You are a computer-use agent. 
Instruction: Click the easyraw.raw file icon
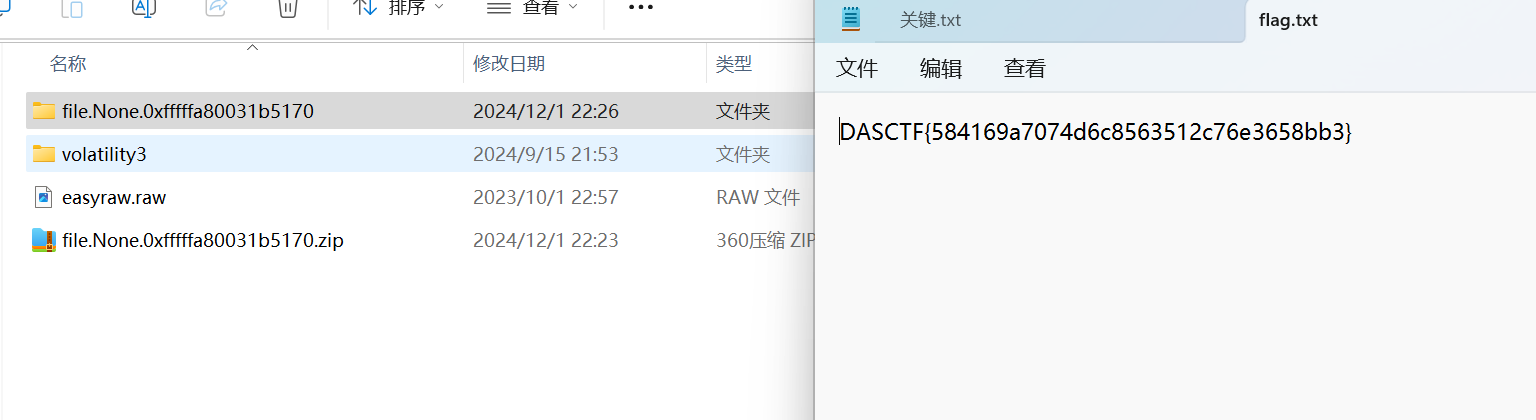point(43,197)
